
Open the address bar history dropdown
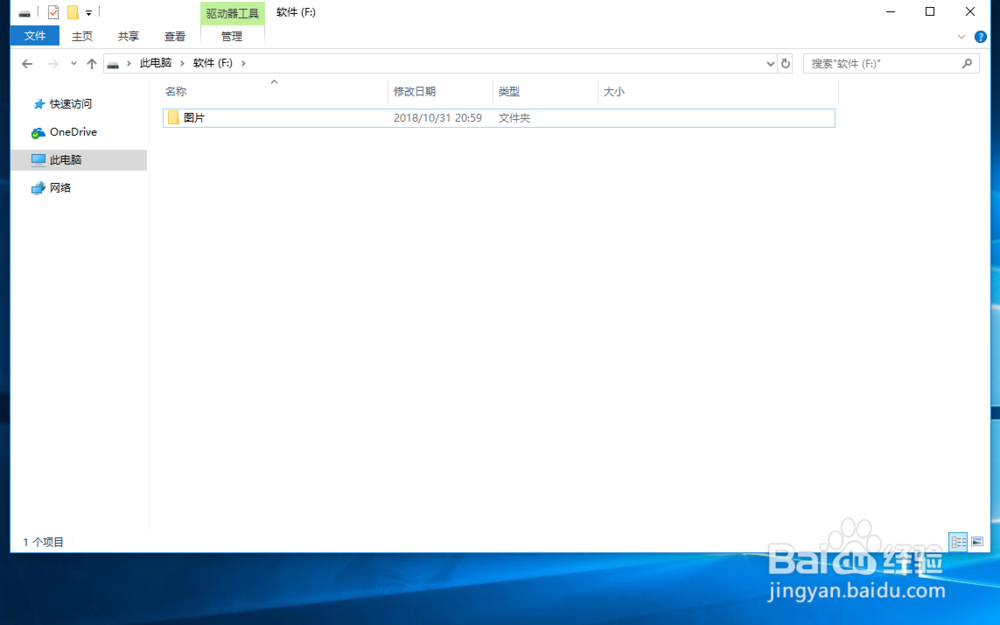click(769, 63)
